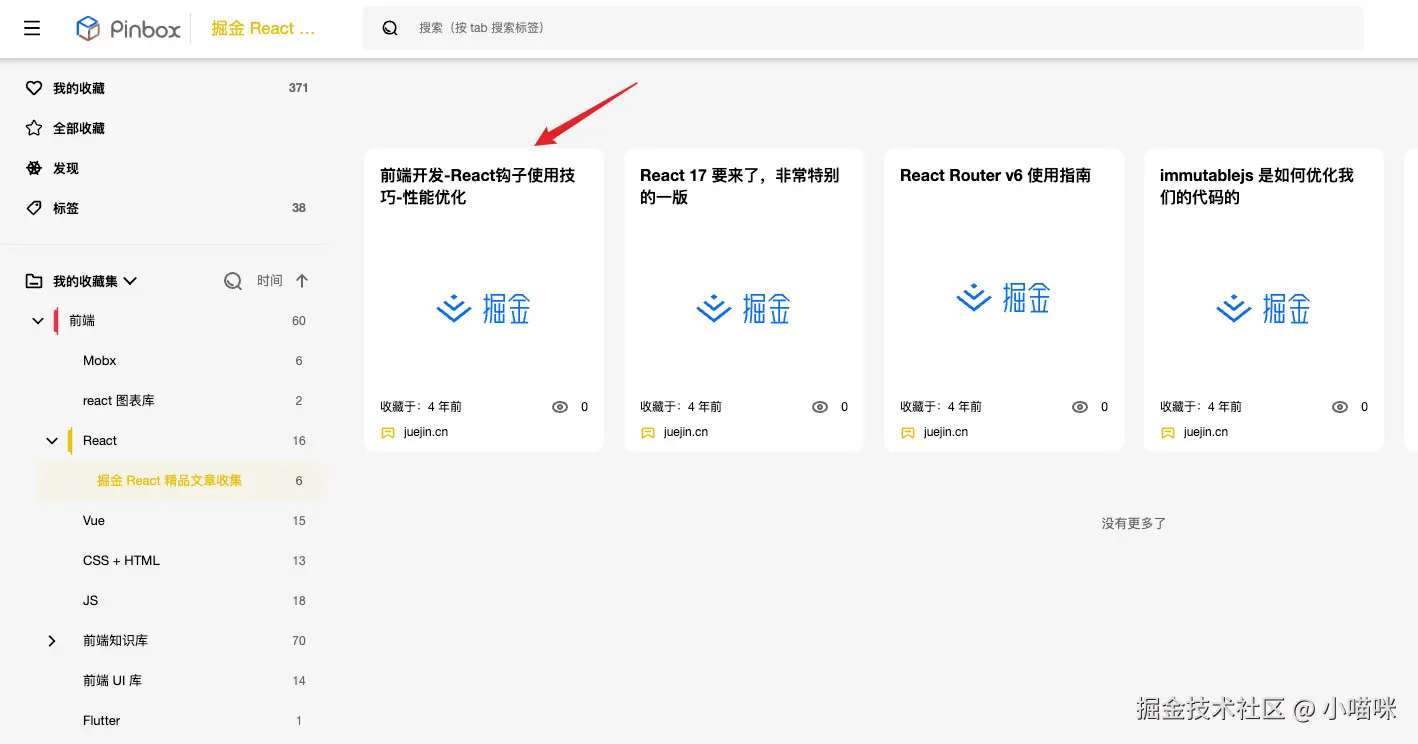Click views eye icon on React 17 card
This screenshot has width=1418, height=744.
pyautogui.click(x=820, y=407)
